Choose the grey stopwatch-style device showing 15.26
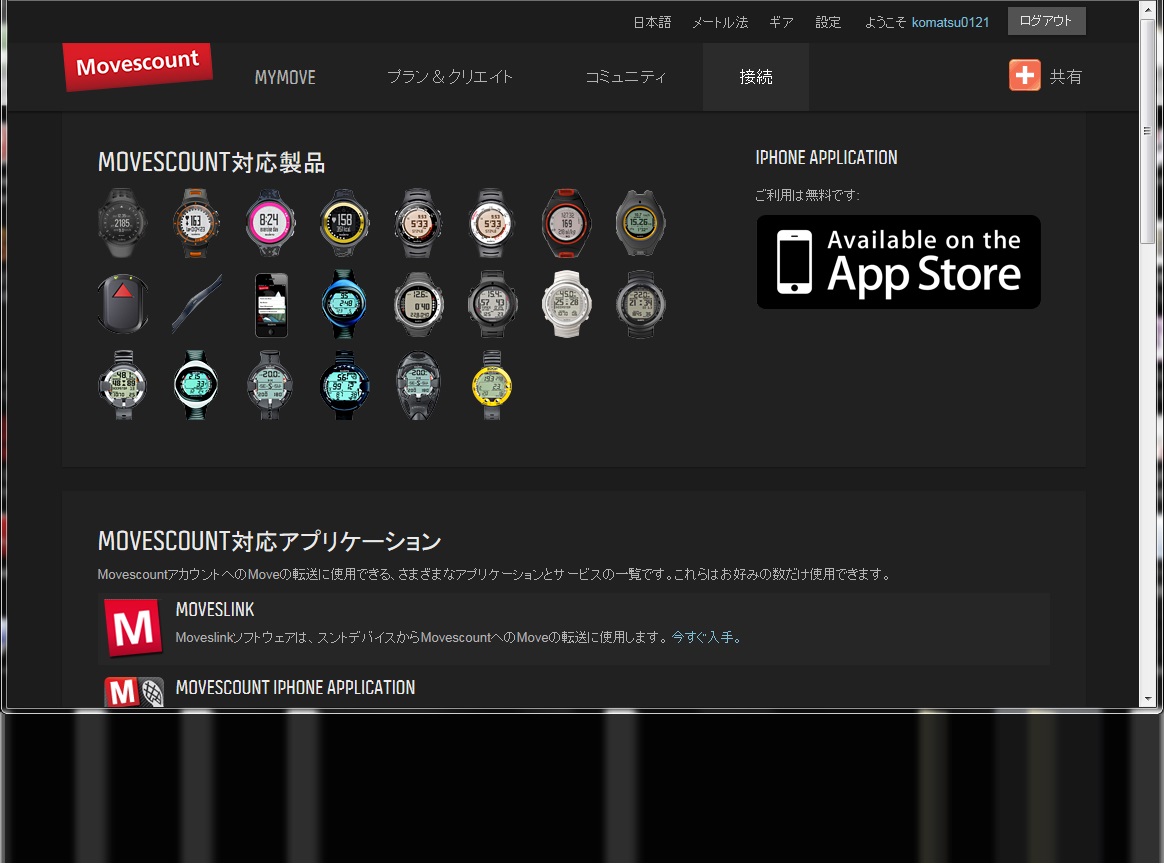This screenshot has height=864, width=1164. [641, 223]
